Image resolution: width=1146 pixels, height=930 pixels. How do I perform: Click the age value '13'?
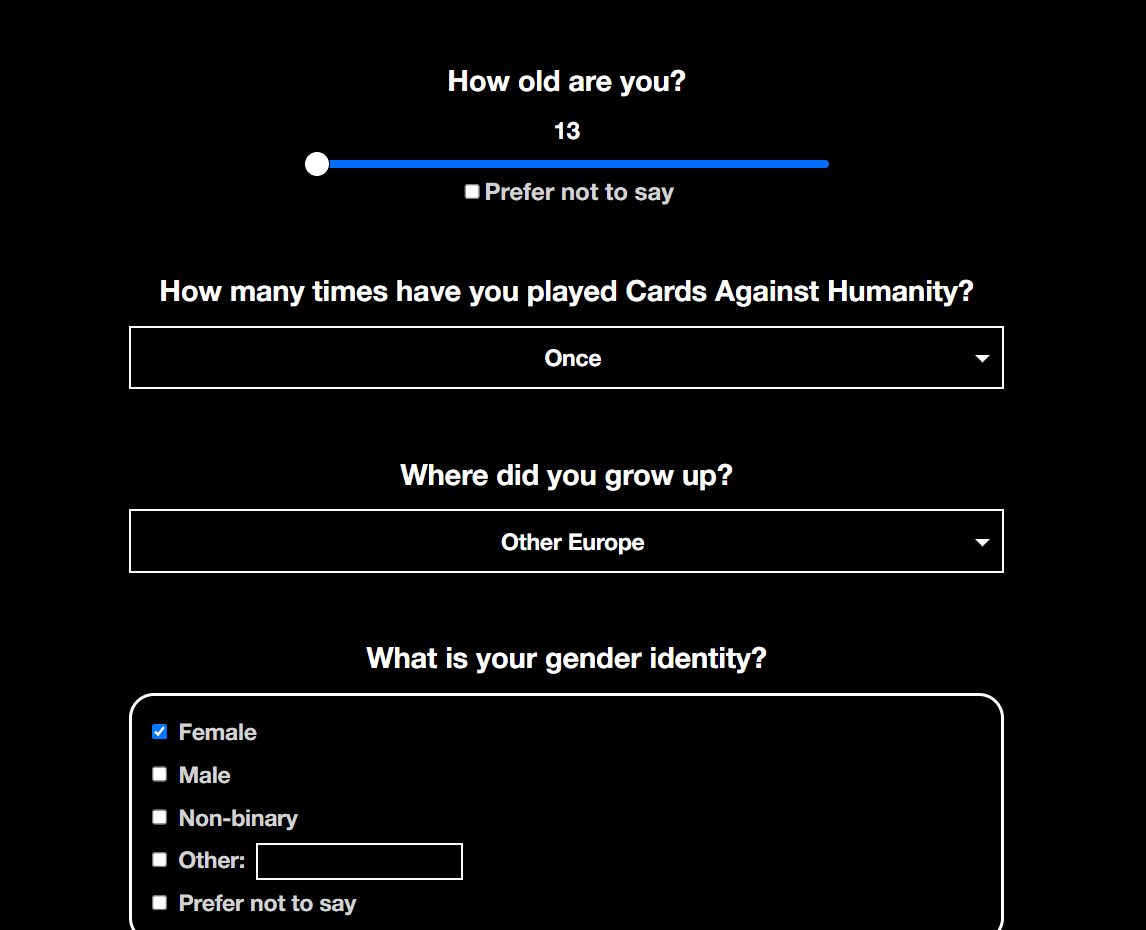point(567,131)
